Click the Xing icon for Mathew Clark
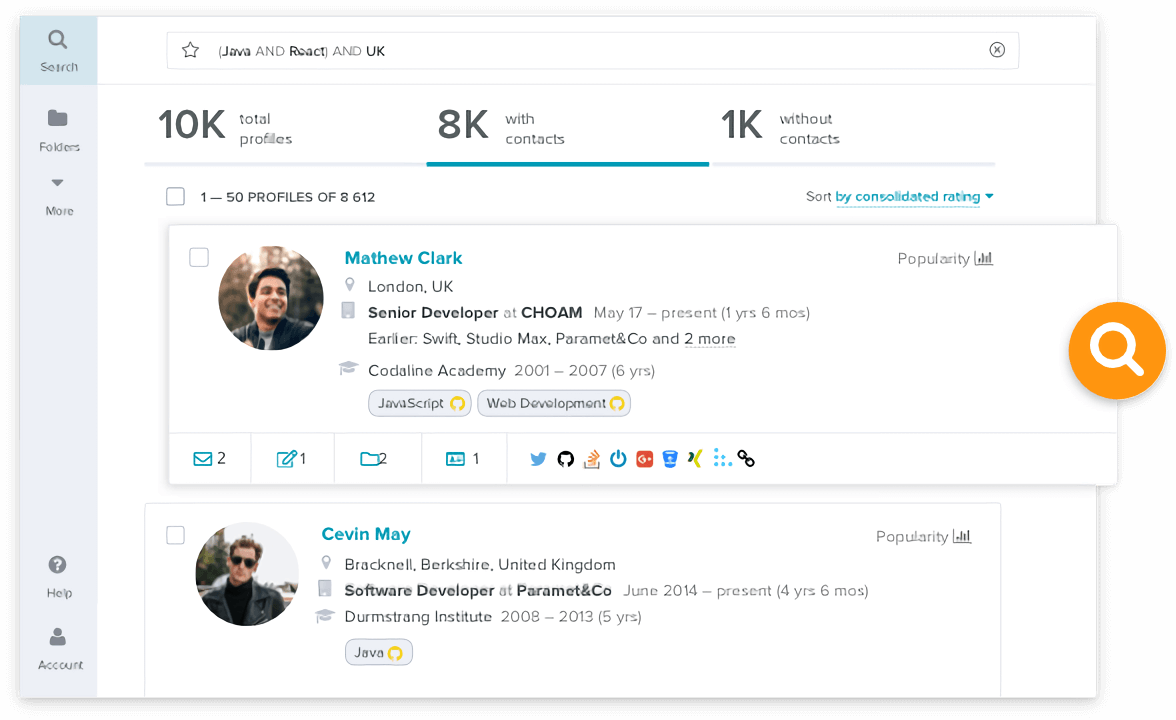 695,458
